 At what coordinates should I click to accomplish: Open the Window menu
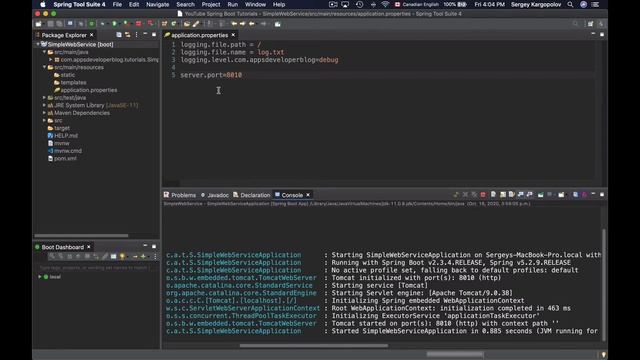(255, 4)
